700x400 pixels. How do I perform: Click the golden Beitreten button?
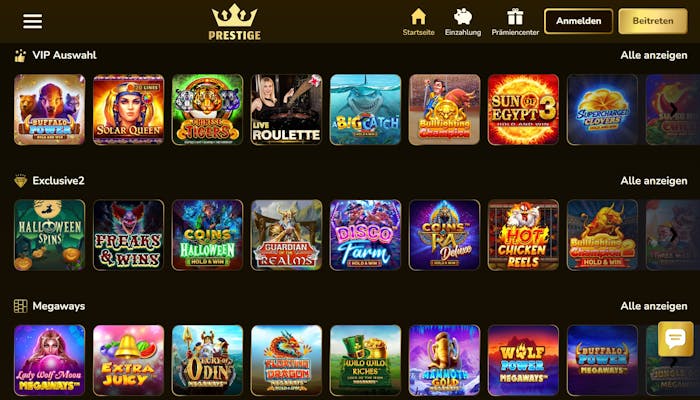point(653,21)
